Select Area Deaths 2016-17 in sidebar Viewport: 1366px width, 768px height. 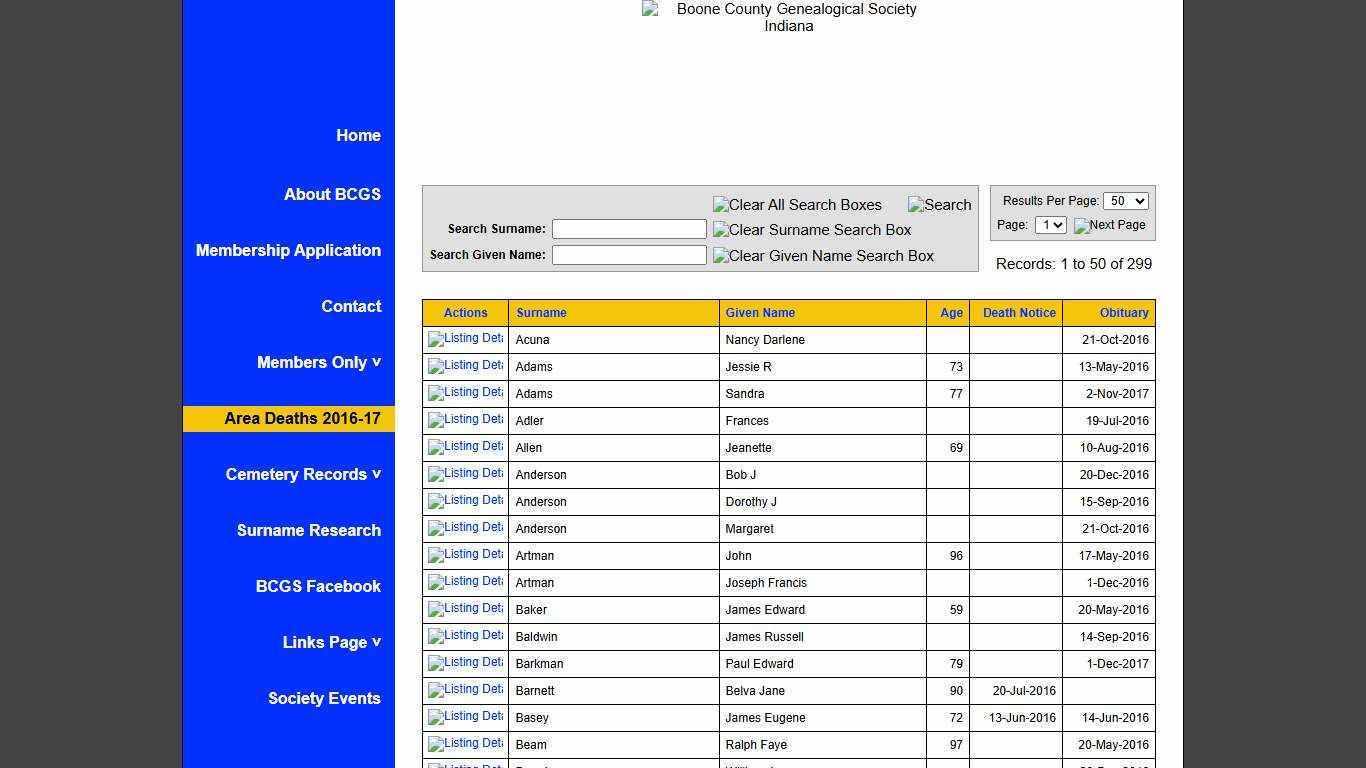[x=302, y=418]
